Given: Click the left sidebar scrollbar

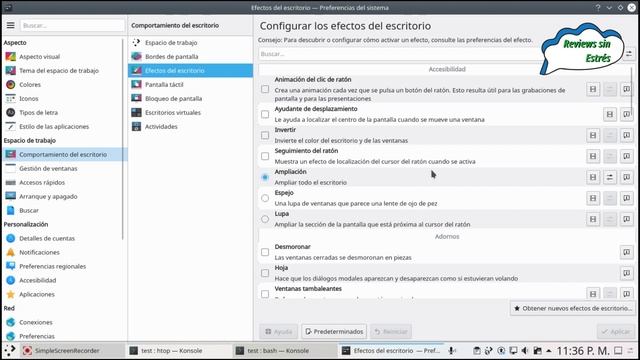Looking at the screenshot, I should click(x=123, y=139).
